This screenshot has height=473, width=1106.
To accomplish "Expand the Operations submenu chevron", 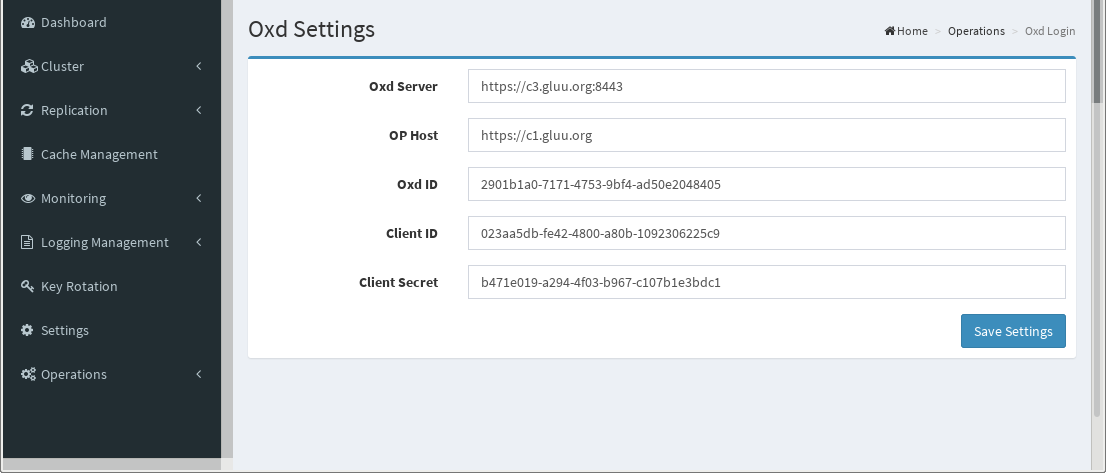I will click(x=199, y=374).
